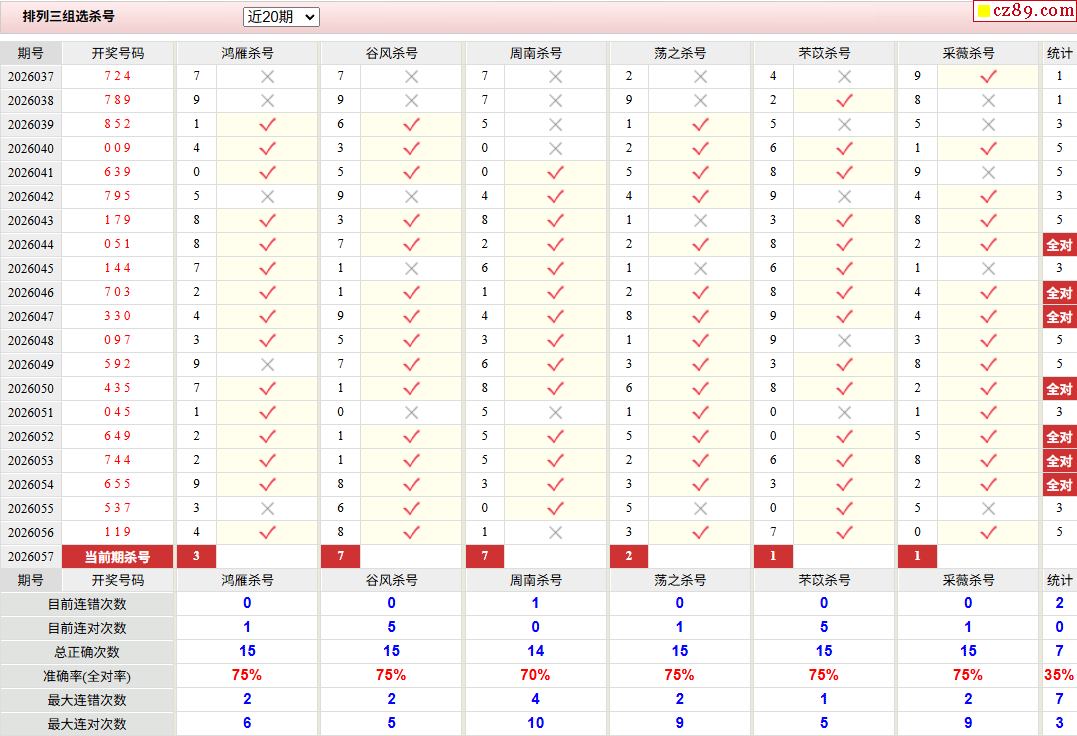1077x736 pixels.
Task: Click the 35% all-correct rate in 统计 column
Action: click(x=1059, y=676)
